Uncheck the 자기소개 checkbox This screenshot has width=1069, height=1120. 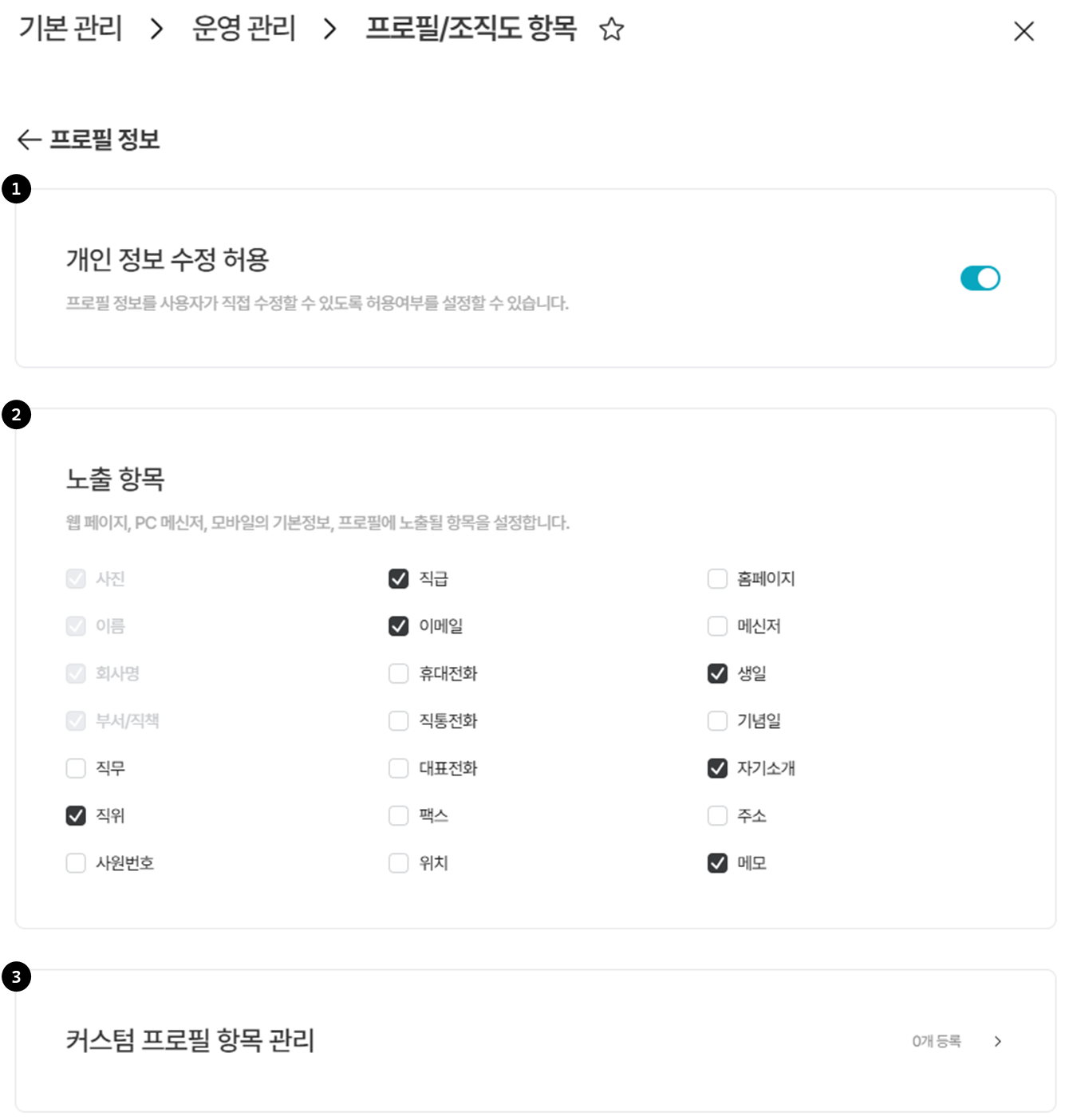[718, 768]
